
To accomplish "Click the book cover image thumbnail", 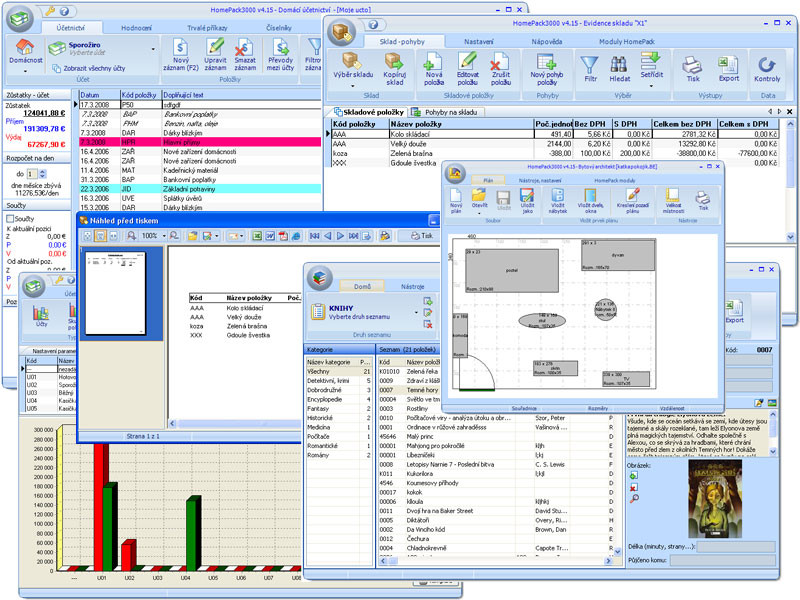I will (714, 498).
